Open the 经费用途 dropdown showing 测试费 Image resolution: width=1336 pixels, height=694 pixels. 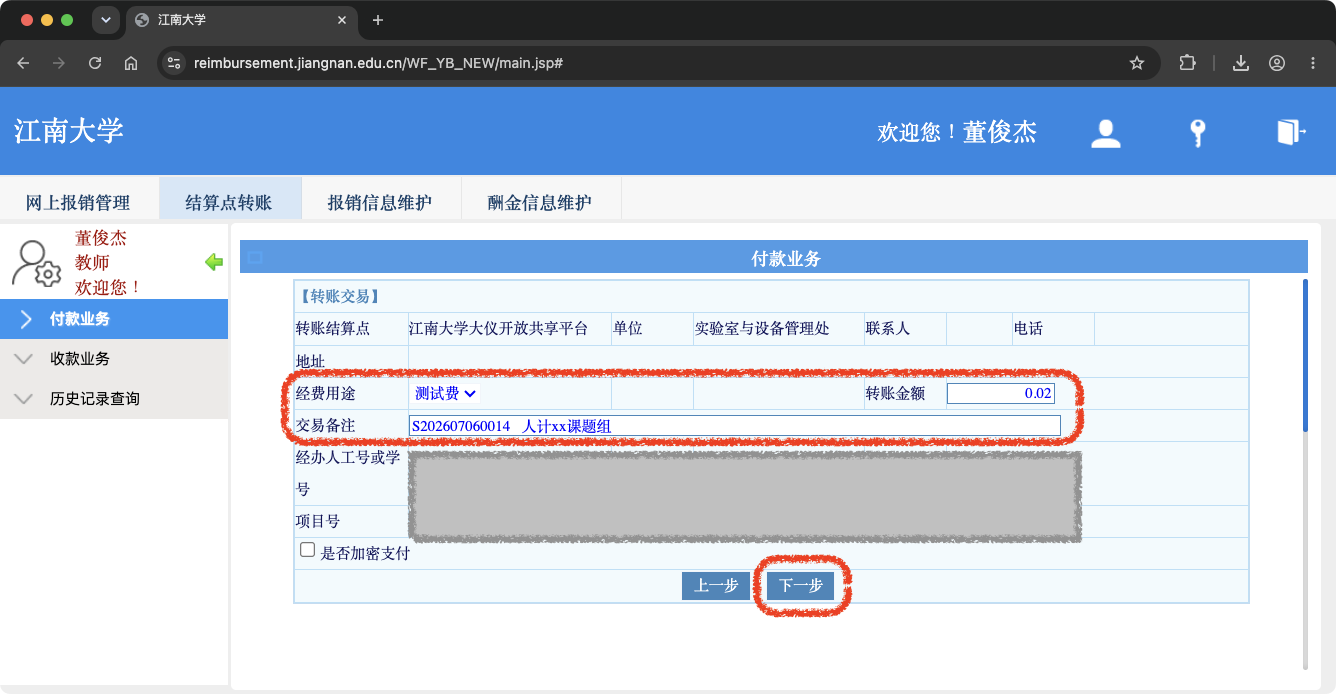pyautogui.click(x=446, y=394)
